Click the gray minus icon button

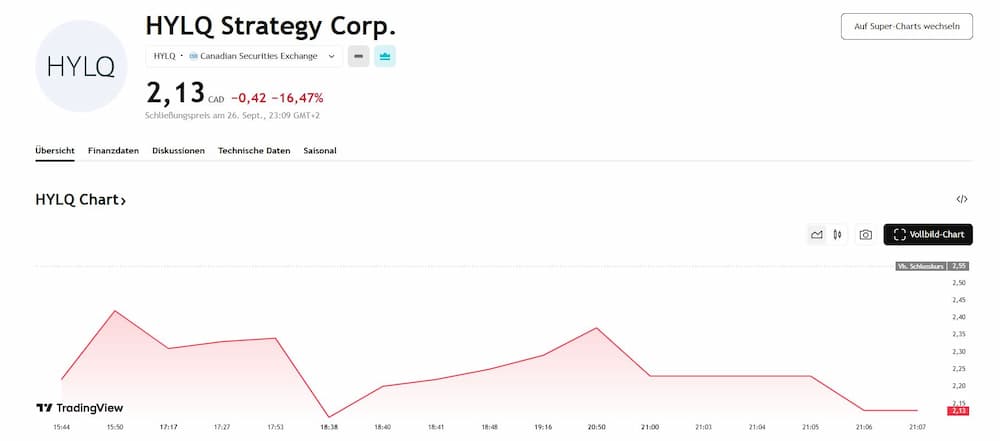[358, 56]
